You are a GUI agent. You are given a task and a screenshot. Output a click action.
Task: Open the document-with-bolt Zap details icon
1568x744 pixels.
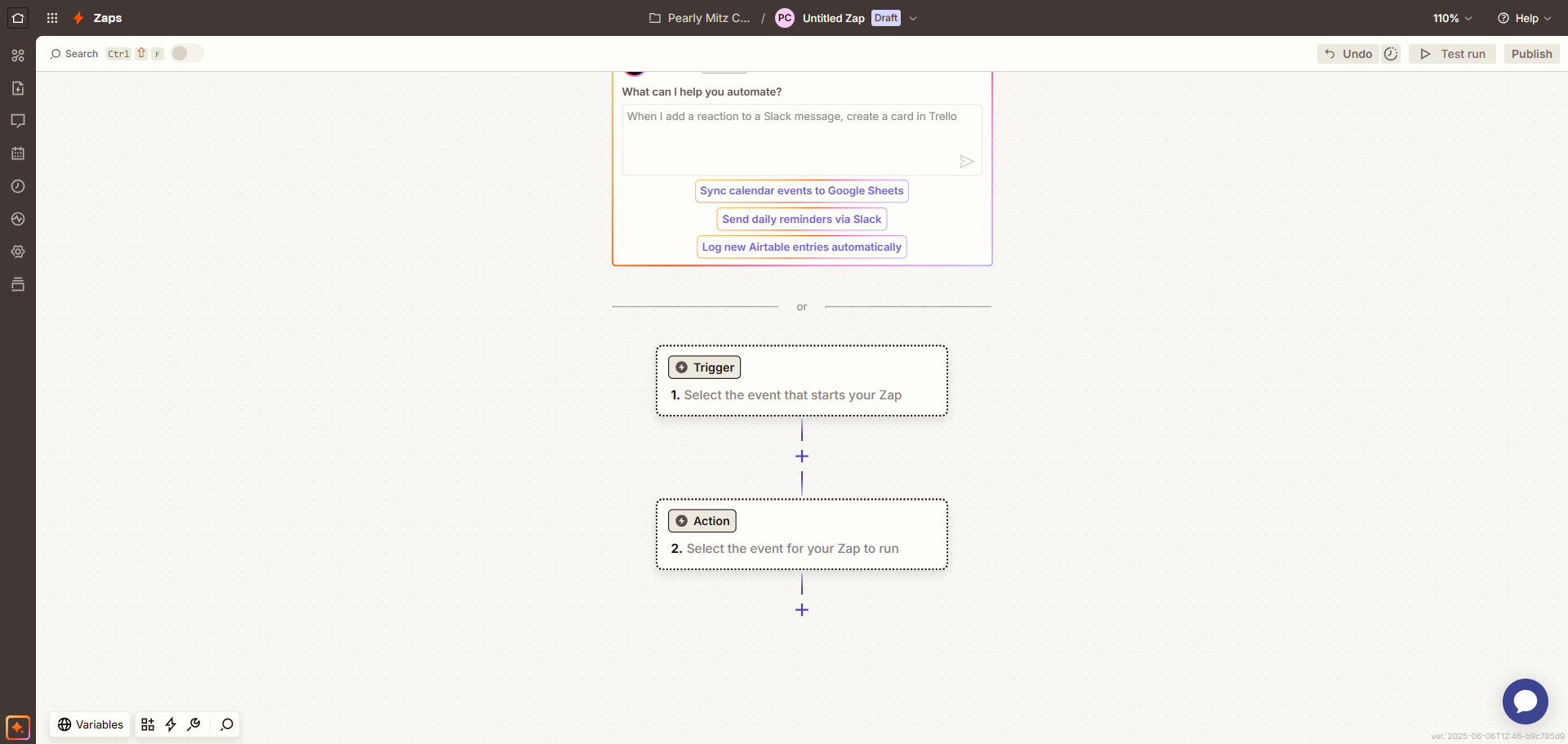point(18,88)
